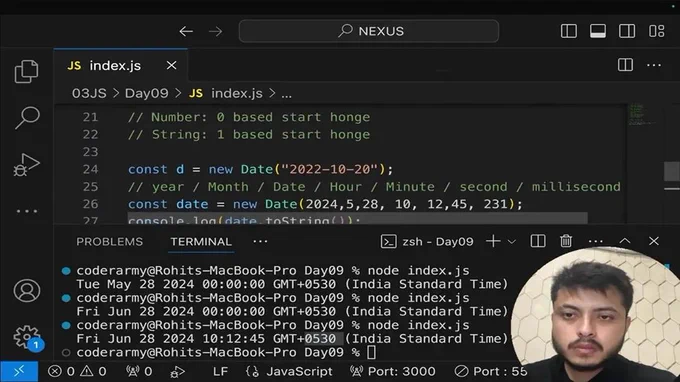The image size is (680, 382).
Task: Click the "2022-10-20" string on line 24
Action: click(330, 169)
